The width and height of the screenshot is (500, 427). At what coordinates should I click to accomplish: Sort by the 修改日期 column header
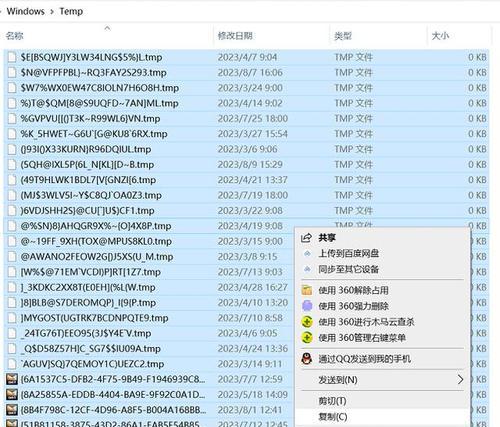pos(235,35)
